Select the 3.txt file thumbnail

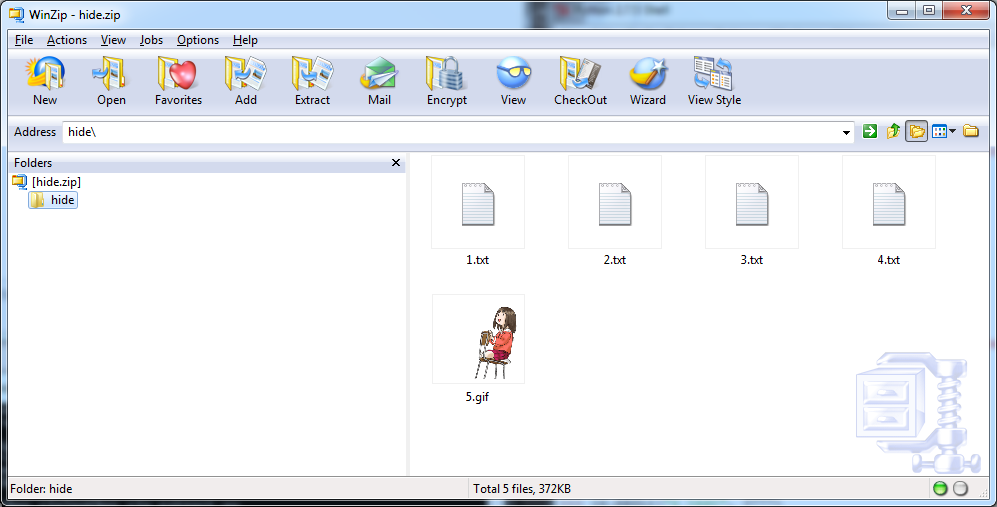pos(752,202)
